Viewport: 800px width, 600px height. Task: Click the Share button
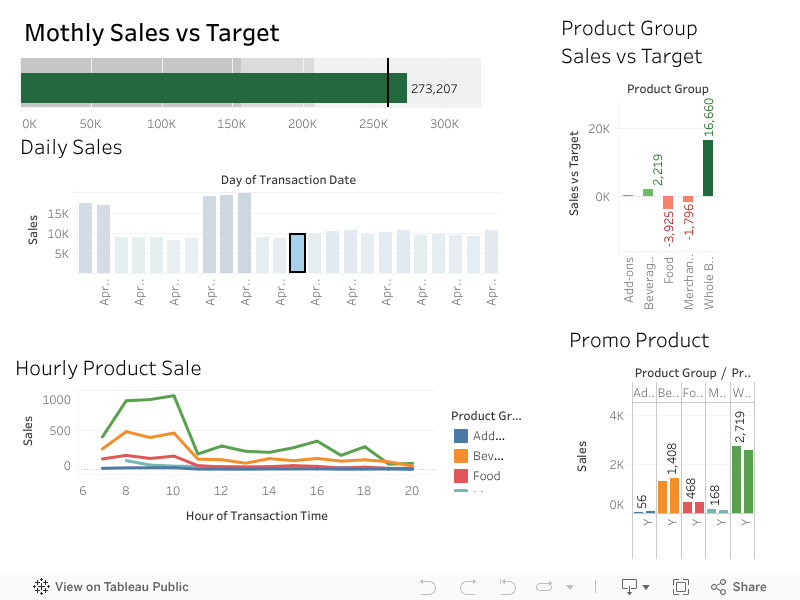tap(738, 587)
